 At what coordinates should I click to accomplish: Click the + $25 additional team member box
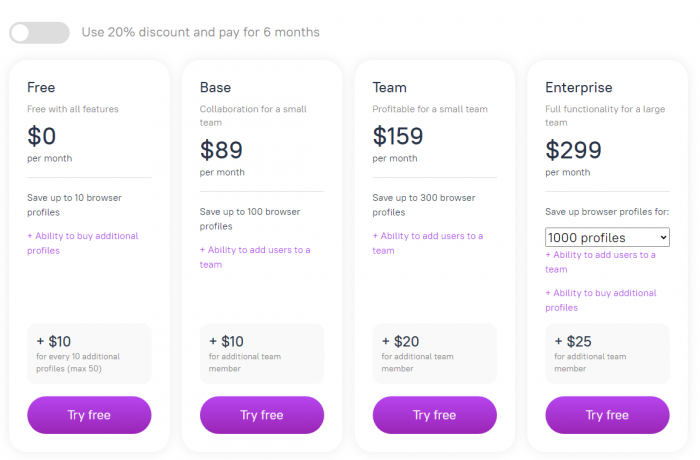(x=607, y=353)
